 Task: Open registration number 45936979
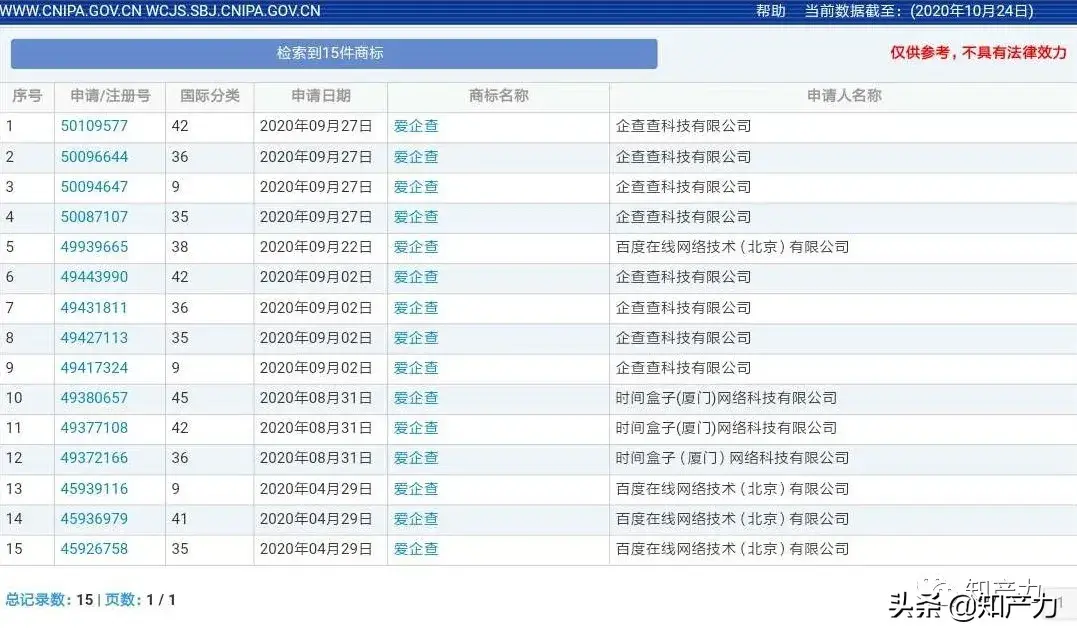point(94,519)
